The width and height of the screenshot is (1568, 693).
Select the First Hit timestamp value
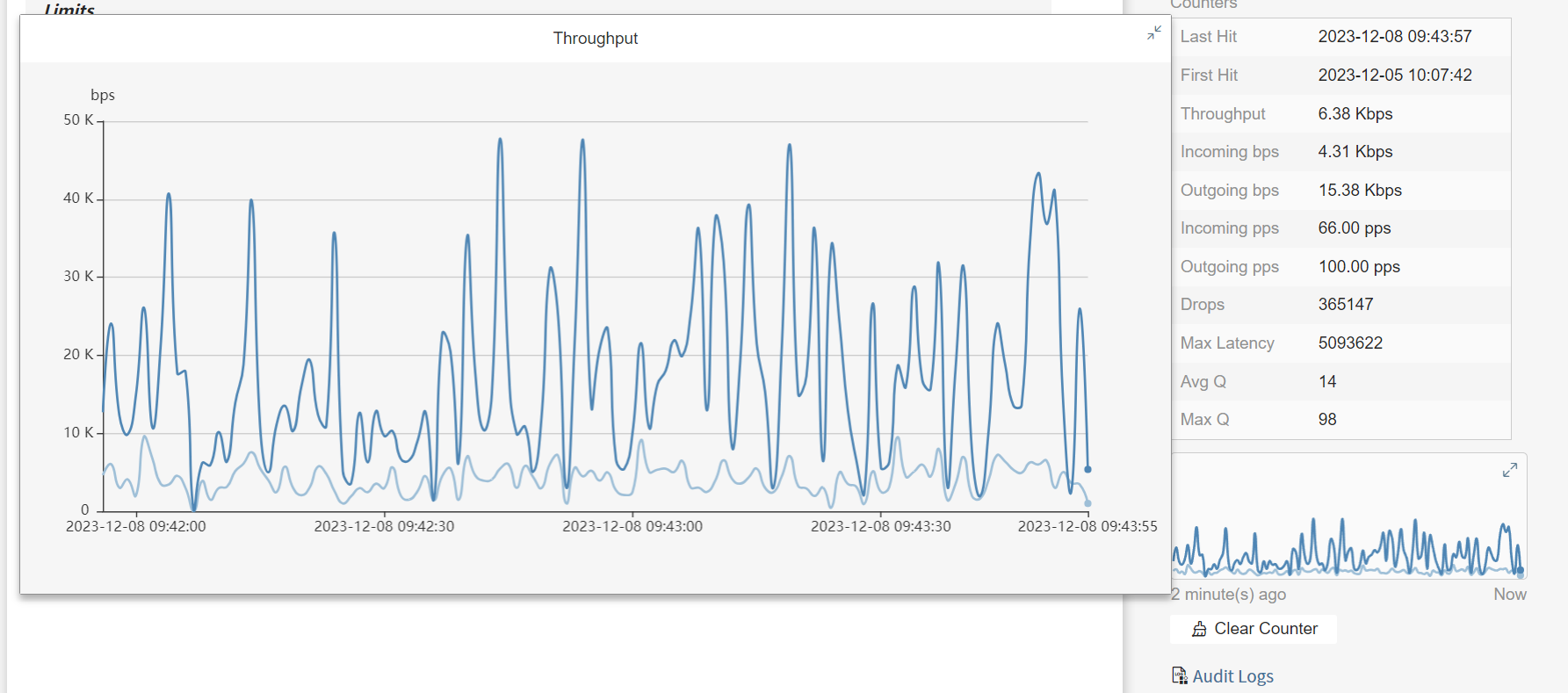pos(1394,76)
